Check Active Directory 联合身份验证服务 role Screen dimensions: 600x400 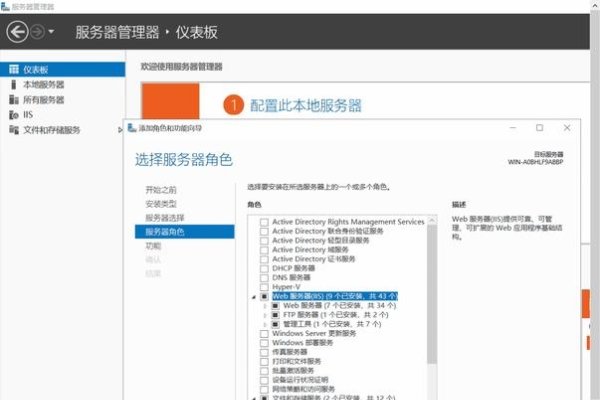[x=264, y=231]
